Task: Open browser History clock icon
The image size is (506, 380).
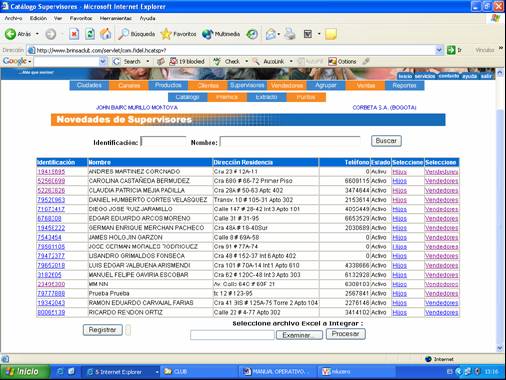Action: 252,34
